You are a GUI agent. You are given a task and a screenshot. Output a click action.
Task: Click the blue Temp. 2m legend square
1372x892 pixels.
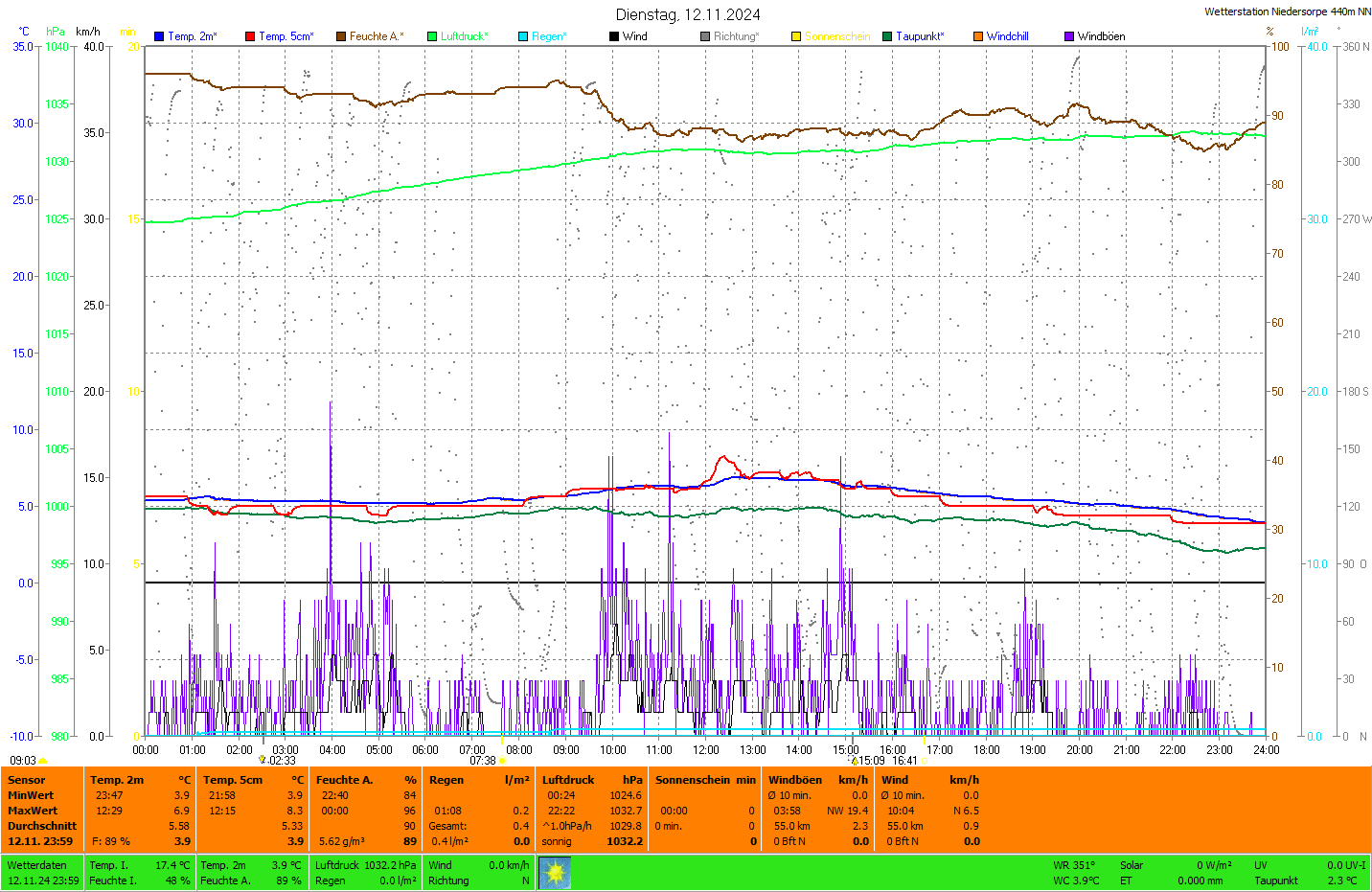(159, 36)
